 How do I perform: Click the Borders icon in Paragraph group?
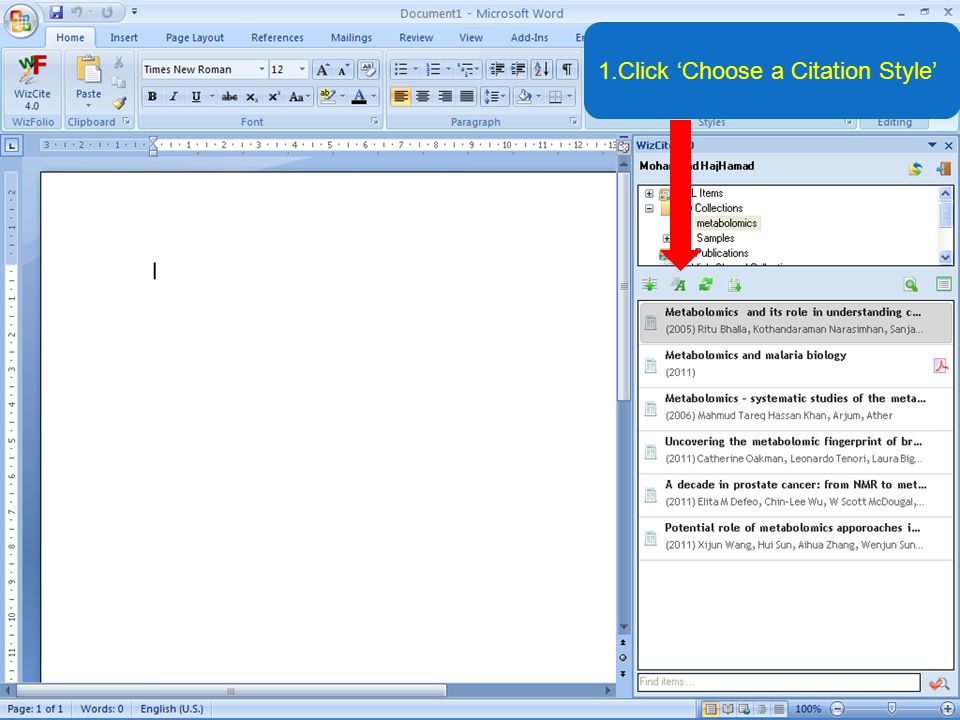(x=555, y=97)
